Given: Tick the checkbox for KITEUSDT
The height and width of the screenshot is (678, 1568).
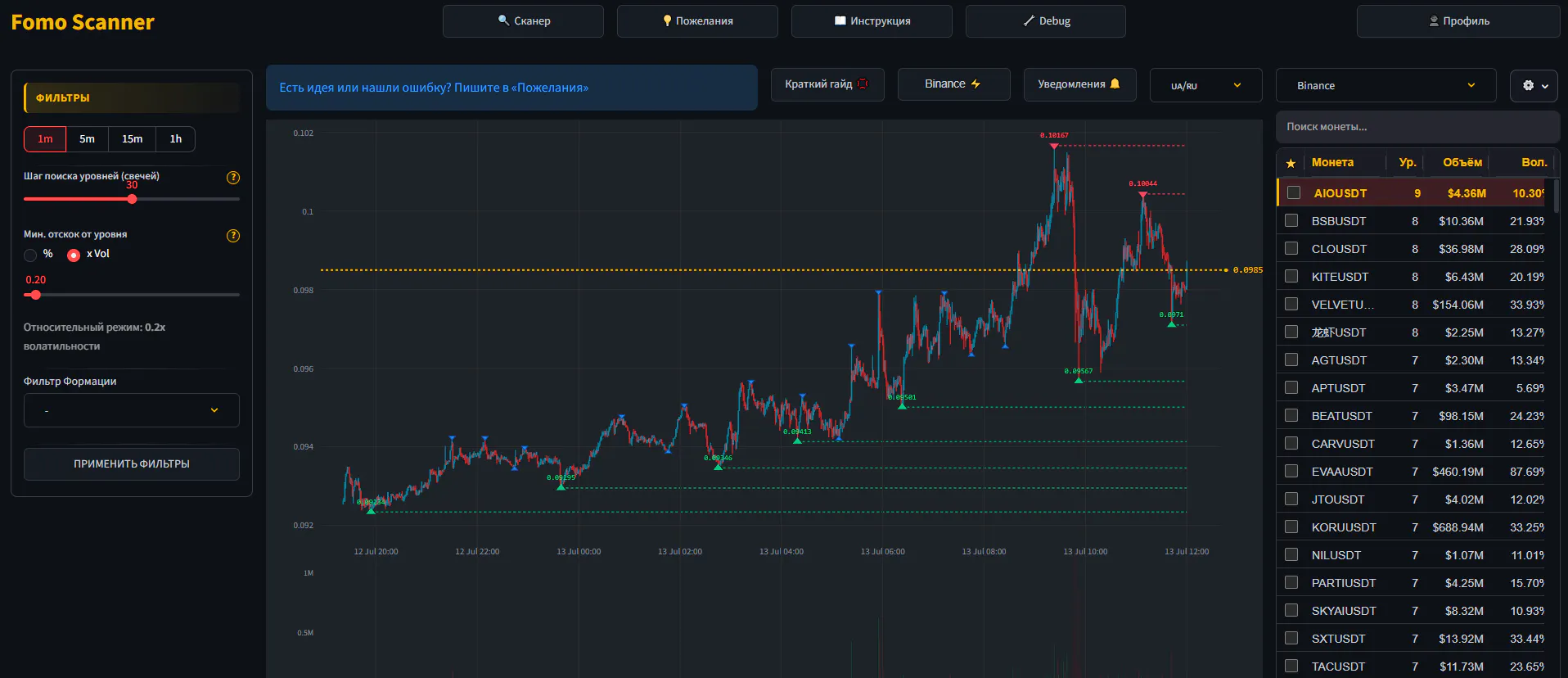Looking at the screenshot, I should point(1291,276).
